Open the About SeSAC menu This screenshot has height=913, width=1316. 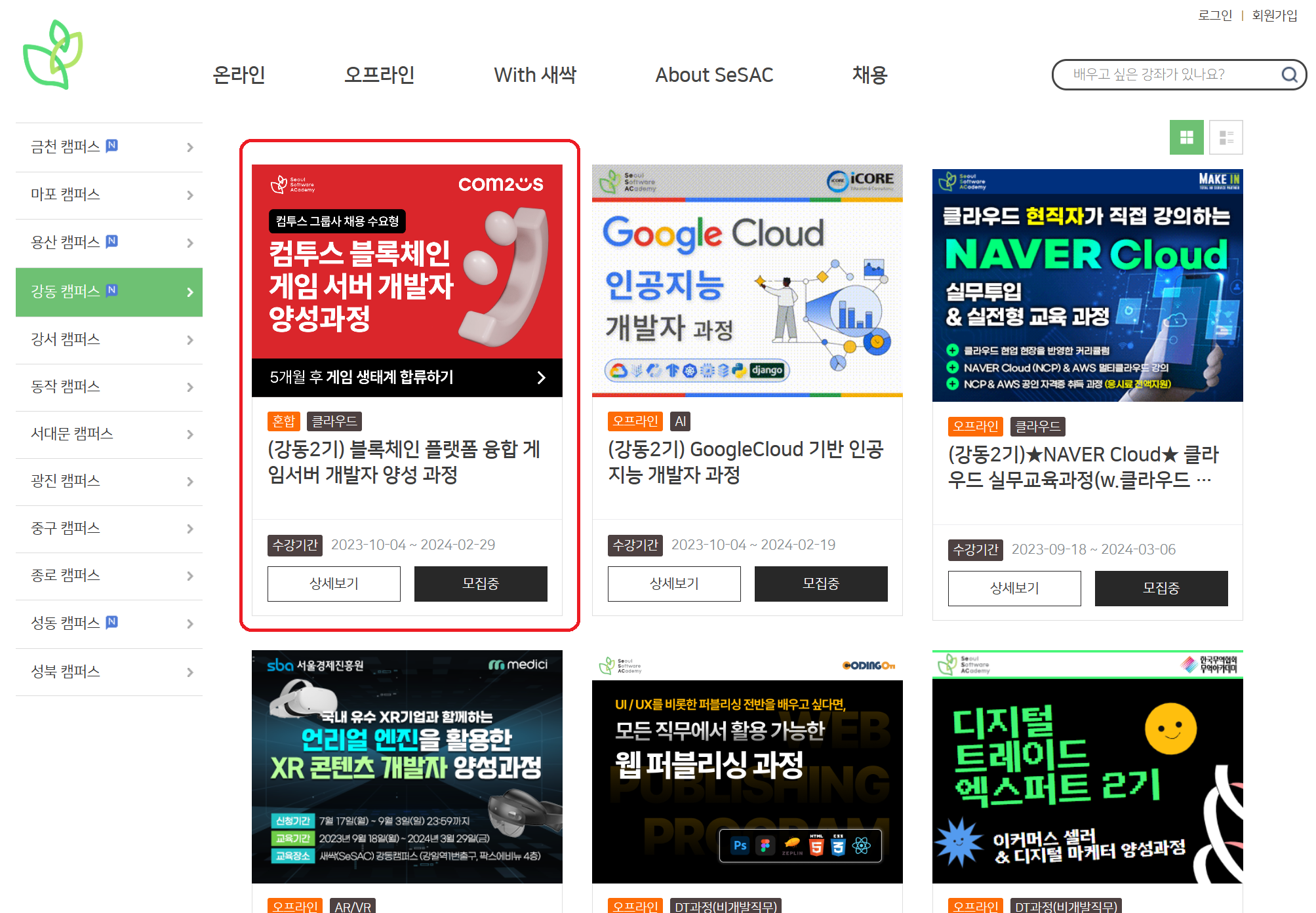714,75
